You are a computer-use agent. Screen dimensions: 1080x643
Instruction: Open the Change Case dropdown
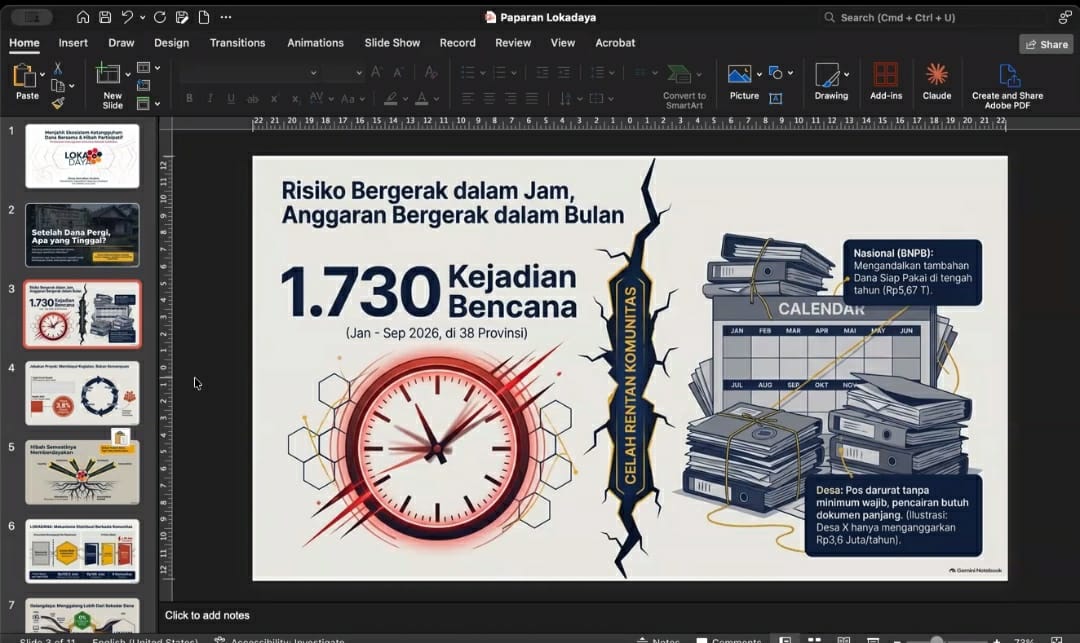point(351,98)
